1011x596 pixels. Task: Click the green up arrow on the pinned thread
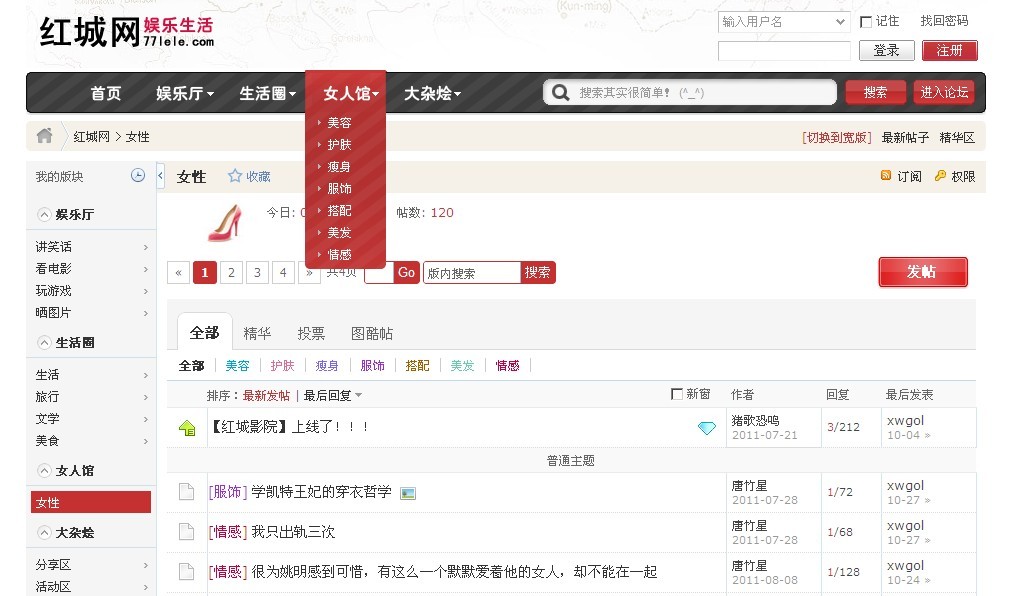[x=187, y=427]
